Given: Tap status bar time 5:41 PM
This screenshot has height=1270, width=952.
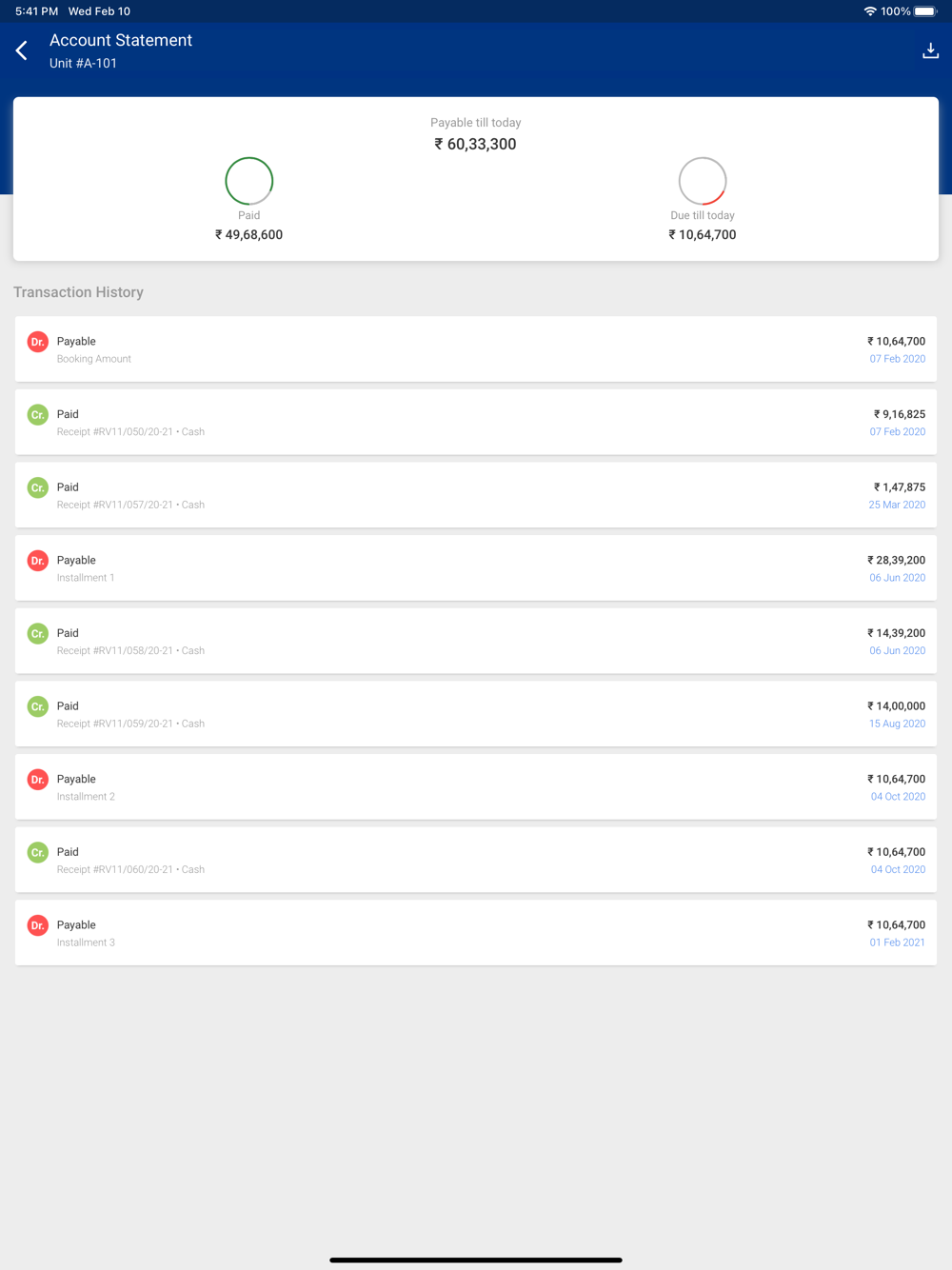Looking at the screenshot, I should tap(36, 11).
